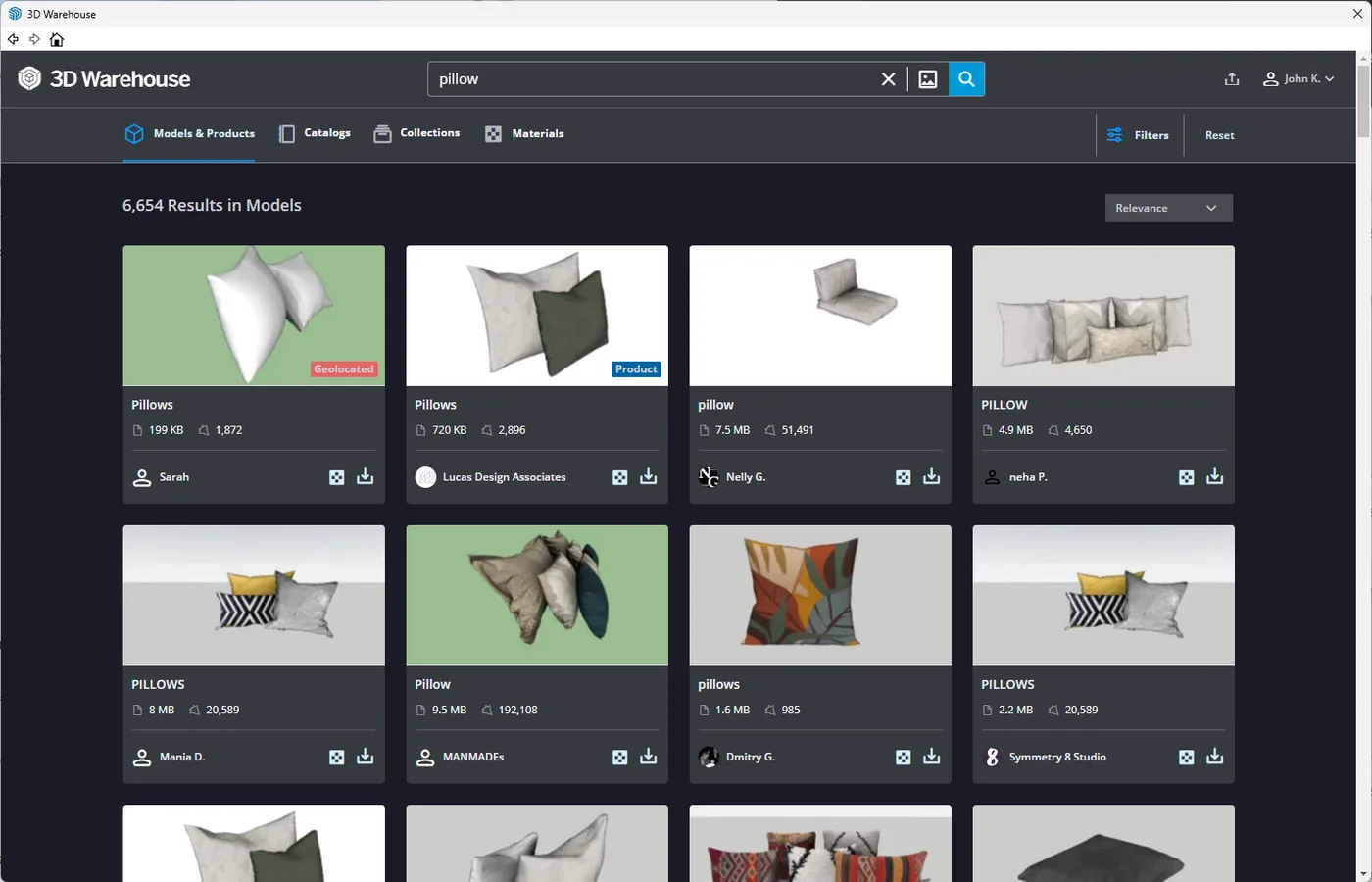Switch to the Catalogs tab
1372x882 pixels.
tap(315, 133)
